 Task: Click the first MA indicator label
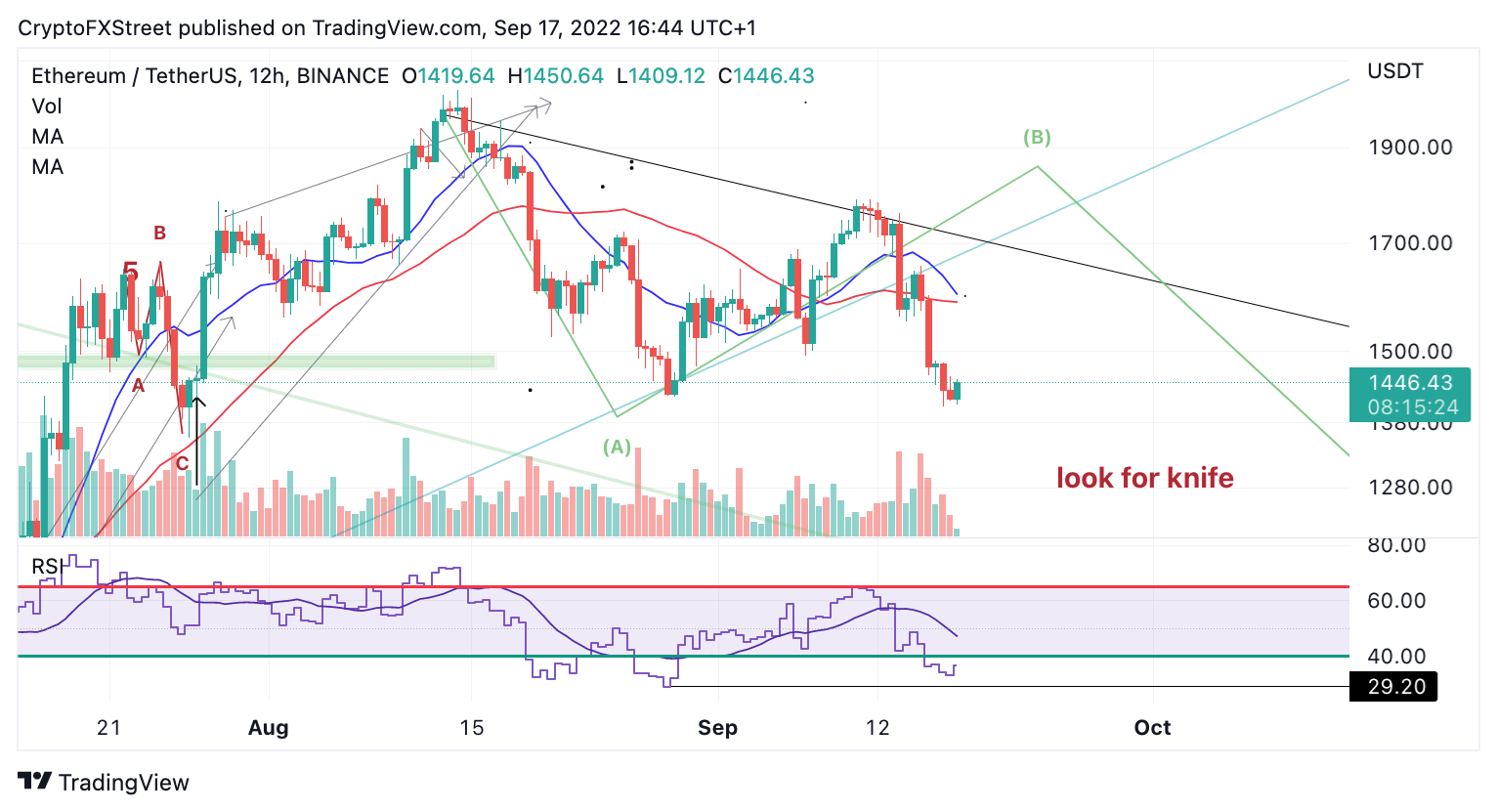[x=47, y=137]
